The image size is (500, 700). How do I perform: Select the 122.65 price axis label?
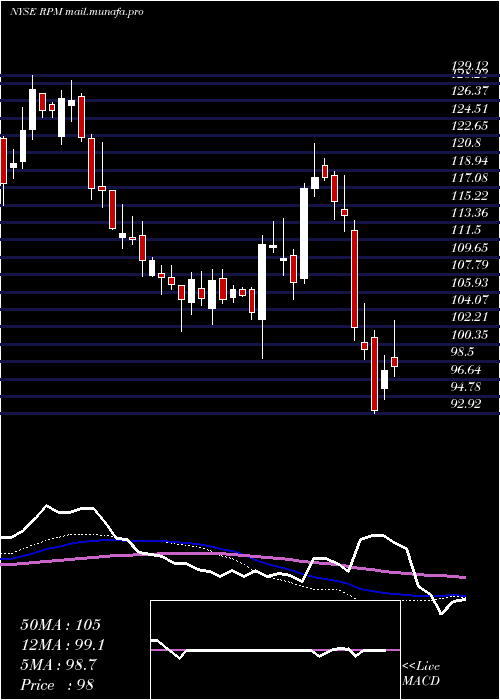[471, 126]
